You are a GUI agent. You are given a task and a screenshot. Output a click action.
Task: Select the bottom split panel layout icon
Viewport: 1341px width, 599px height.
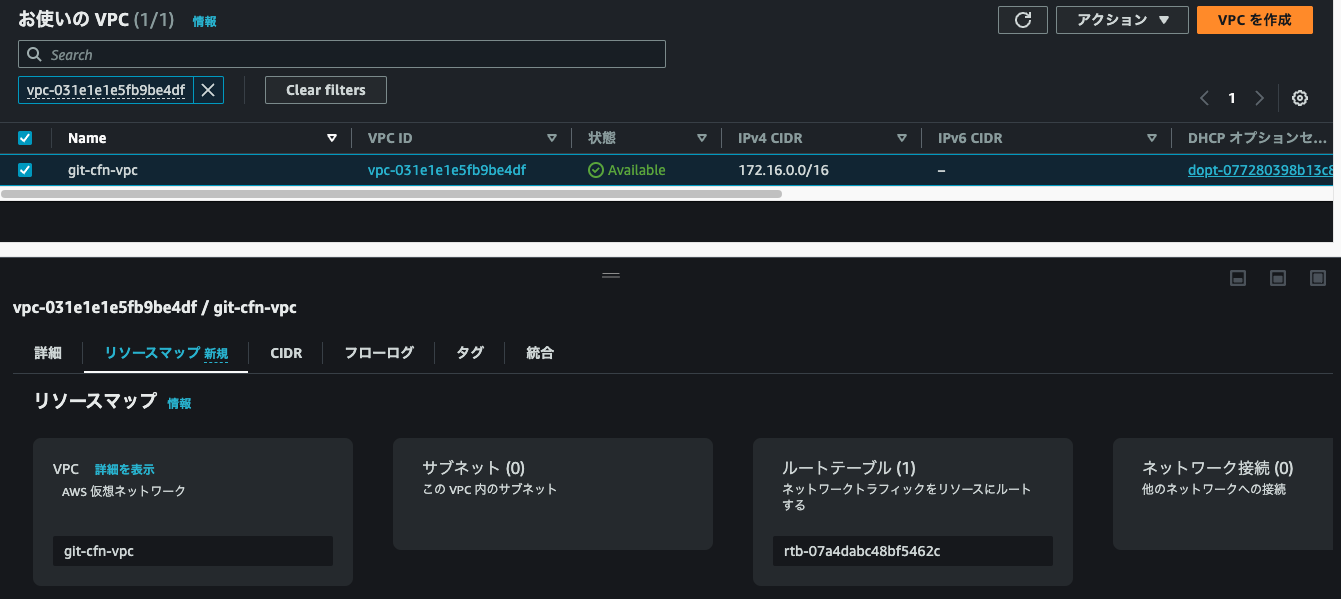(x=1238, y=278)
